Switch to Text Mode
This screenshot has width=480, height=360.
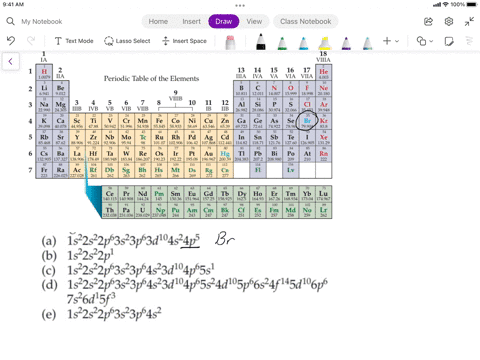[74, 41]
